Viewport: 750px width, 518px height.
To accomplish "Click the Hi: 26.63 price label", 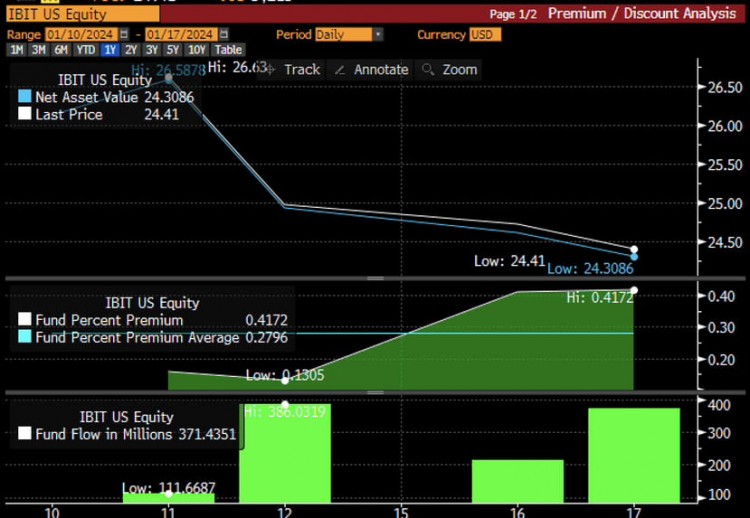I will pos(237,67).
